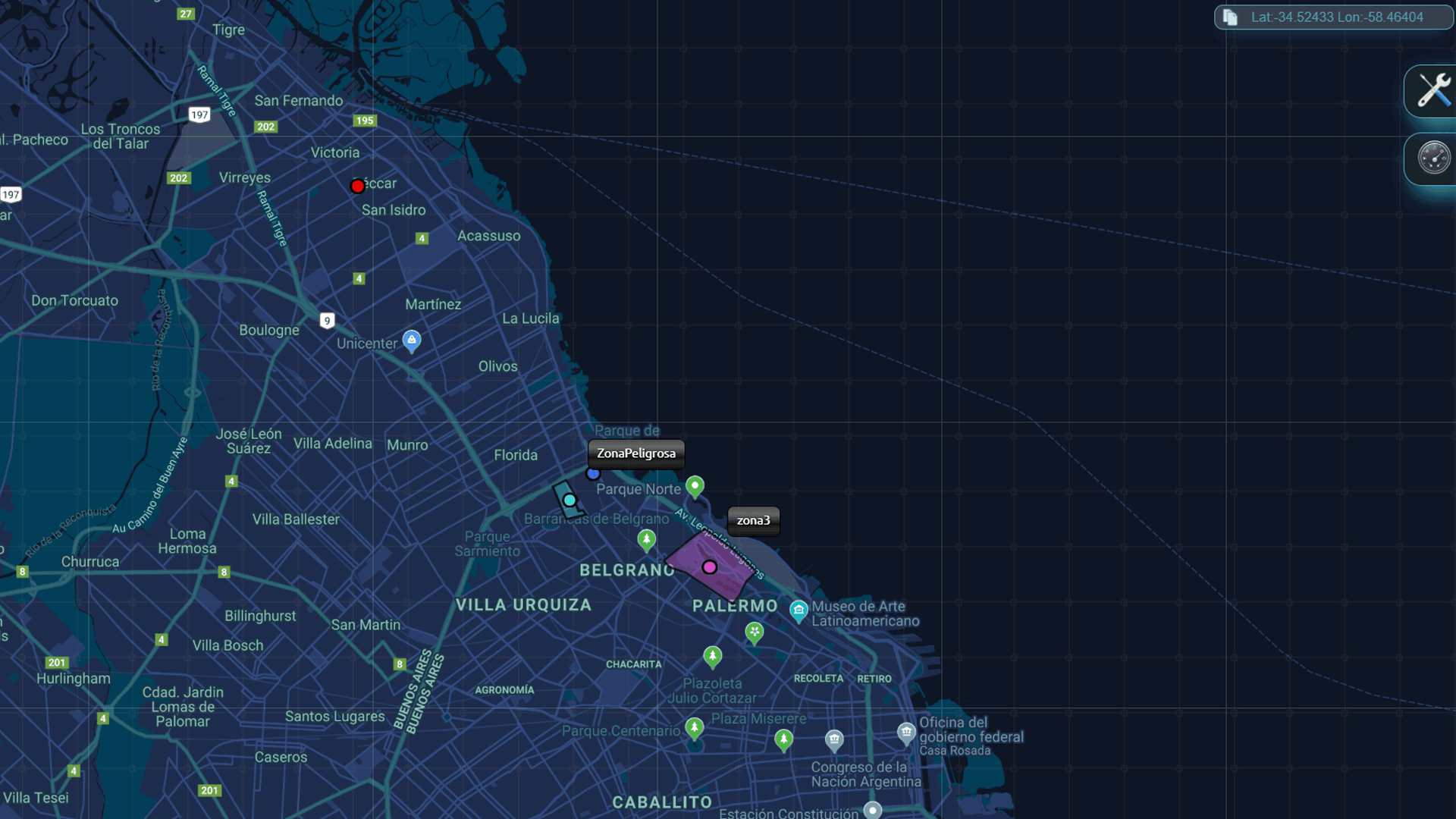Click the Parque Norte green pin
The height and width of the screenshot is (819, 1456).
(695, 486)
